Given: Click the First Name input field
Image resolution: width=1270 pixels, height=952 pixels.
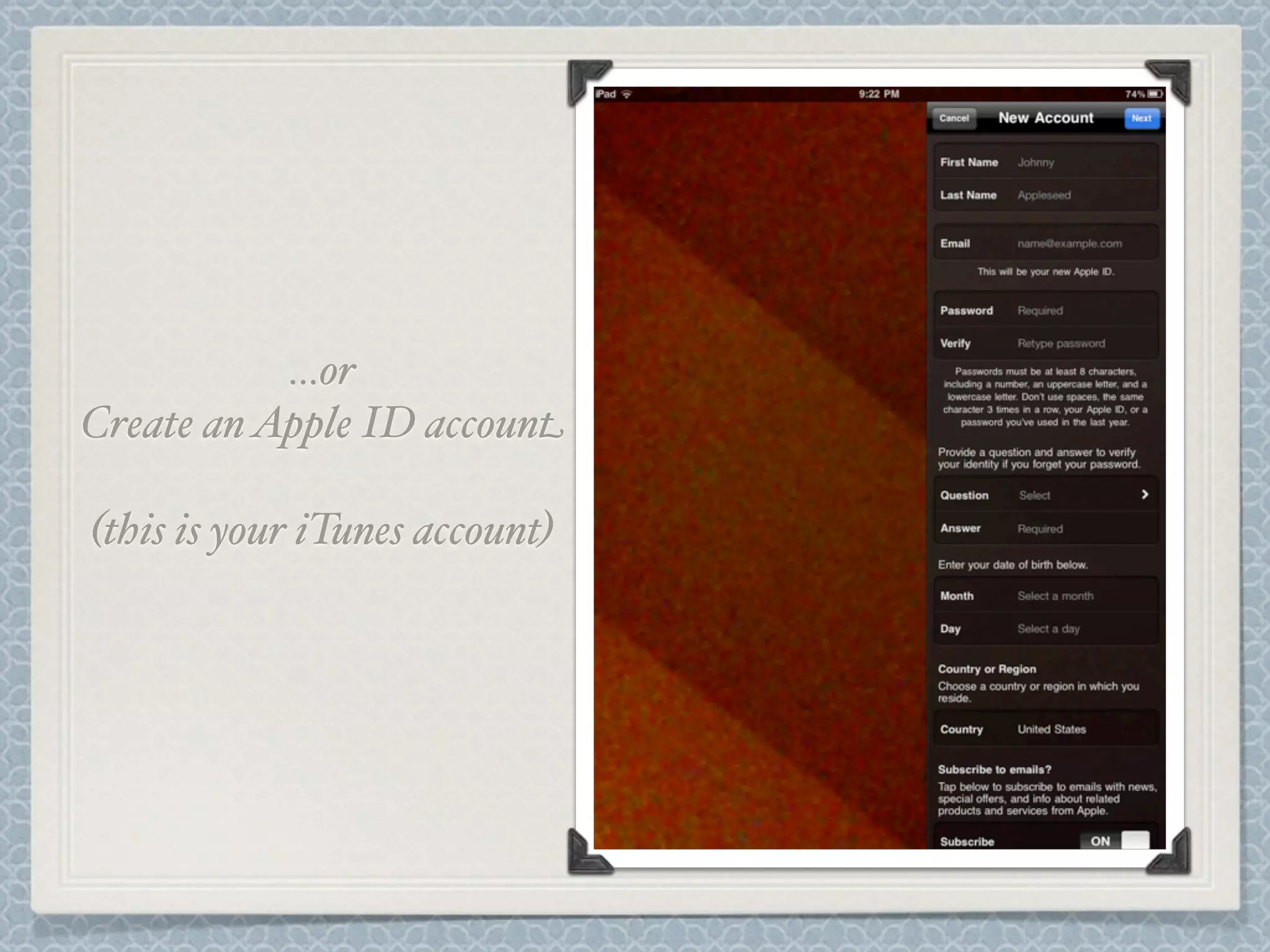Looking at the screenshot, I should pos(1046,162).
